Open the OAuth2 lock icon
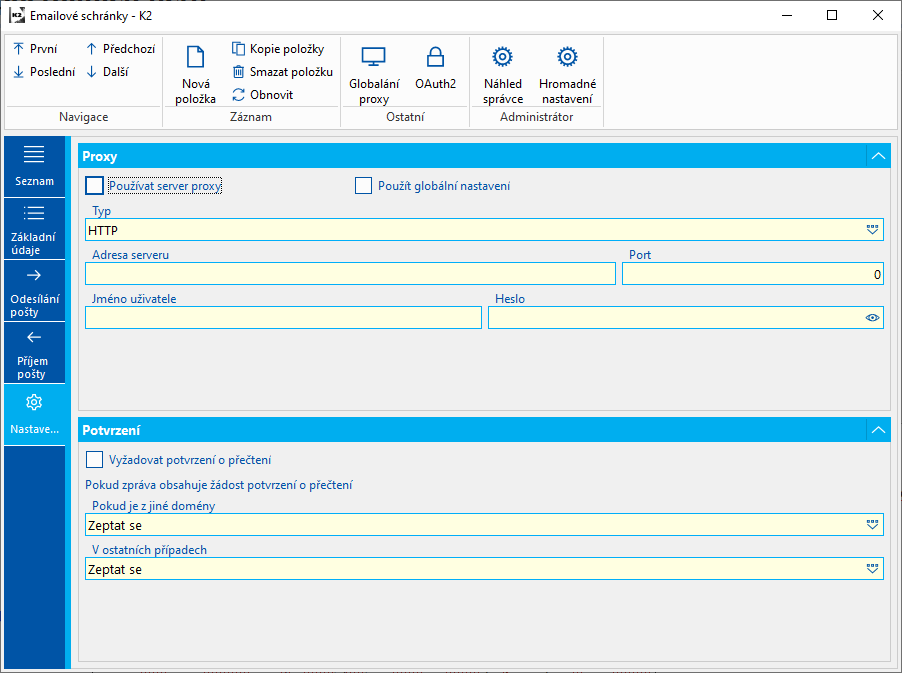Screen dimensions: 902x673 pyautogui.click(x=435, y=58)
